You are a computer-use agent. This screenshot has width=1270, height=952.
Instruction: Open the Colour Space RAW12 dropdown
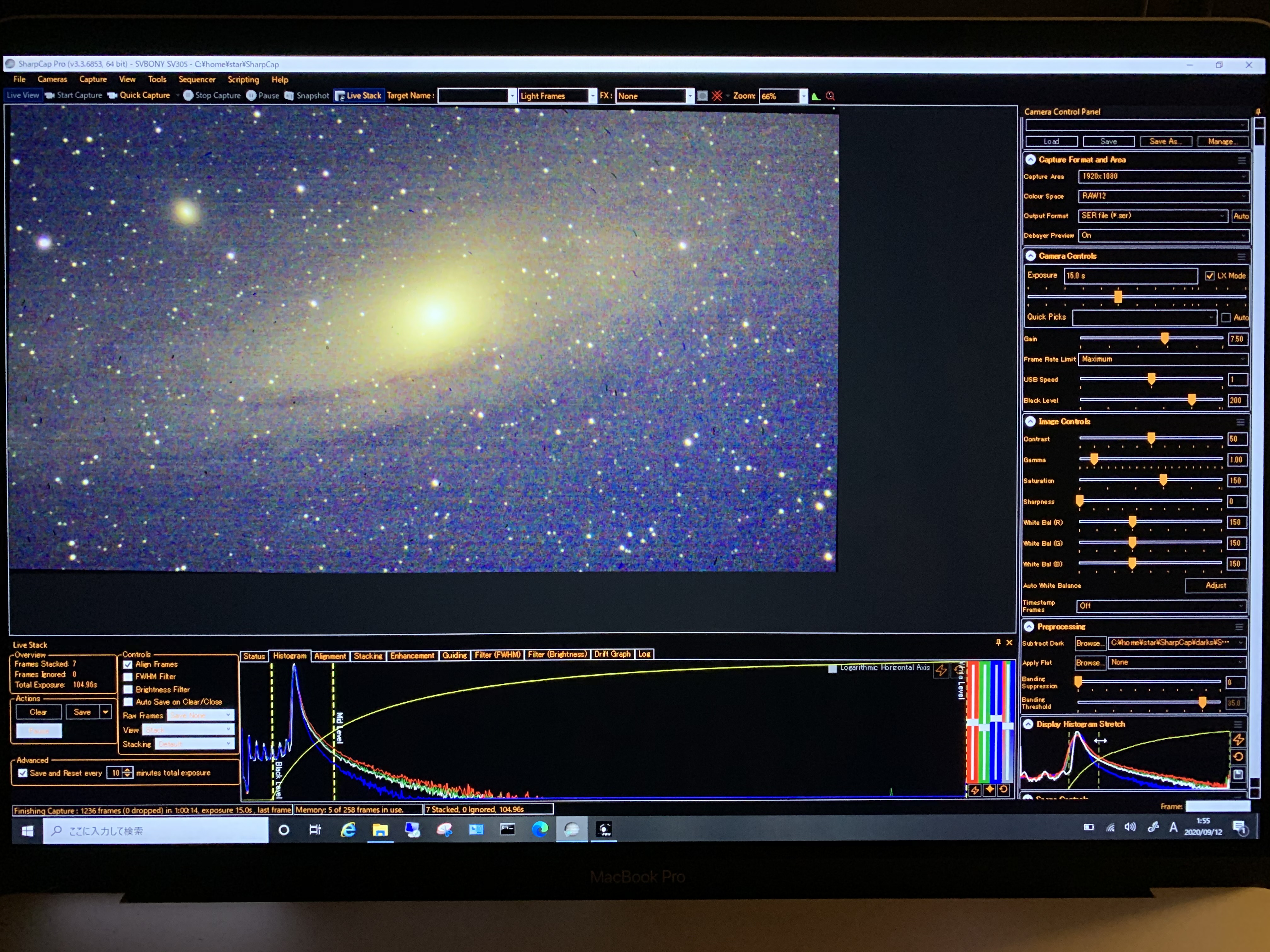tap(1164, 196)
